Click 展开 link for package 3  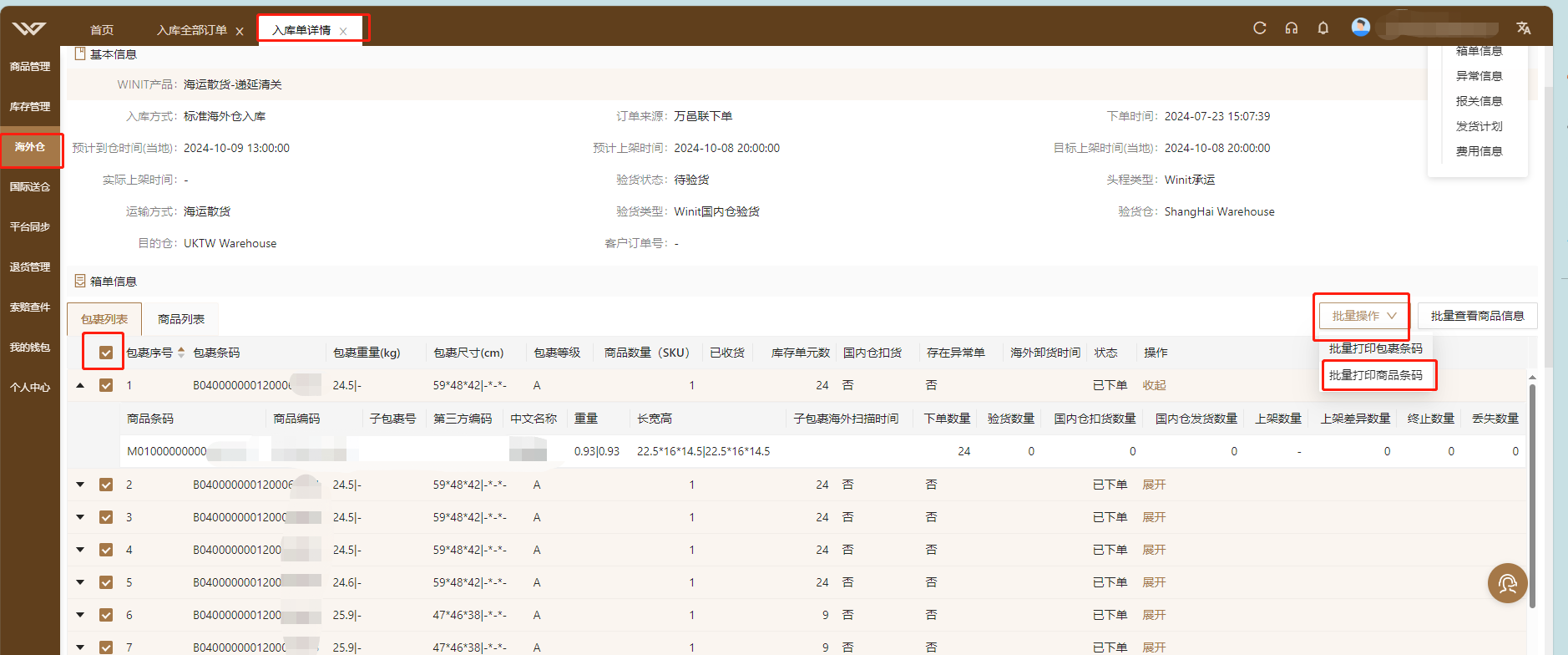(x=1154, y=517)
